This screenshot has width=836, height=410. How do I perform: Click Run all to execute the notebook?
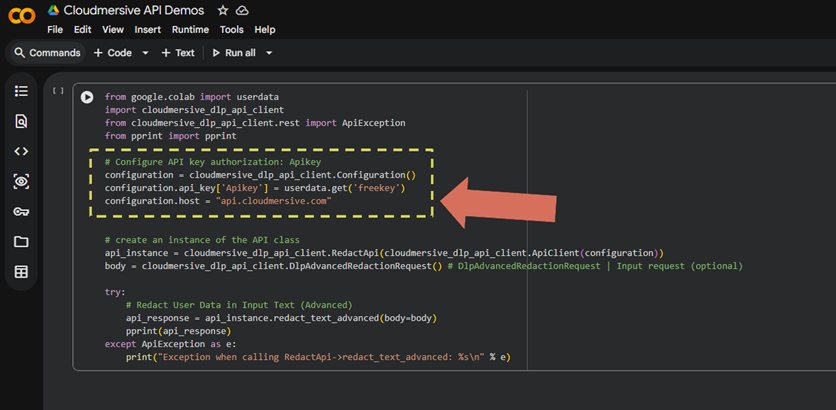(x=234, y=53)
